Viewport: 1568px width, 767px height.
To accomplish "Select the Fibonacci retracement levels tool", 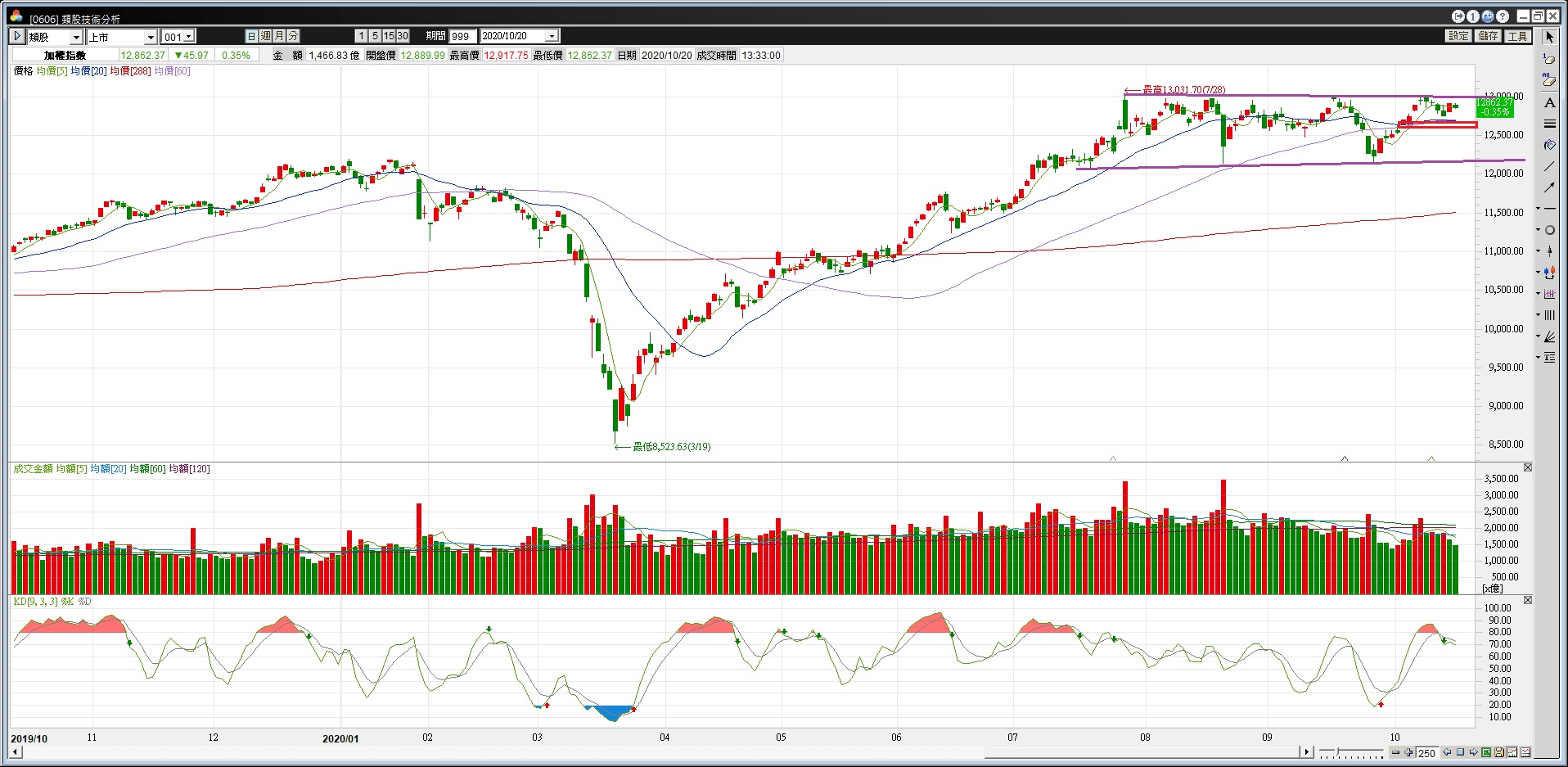I will (x=1550, y=358).
